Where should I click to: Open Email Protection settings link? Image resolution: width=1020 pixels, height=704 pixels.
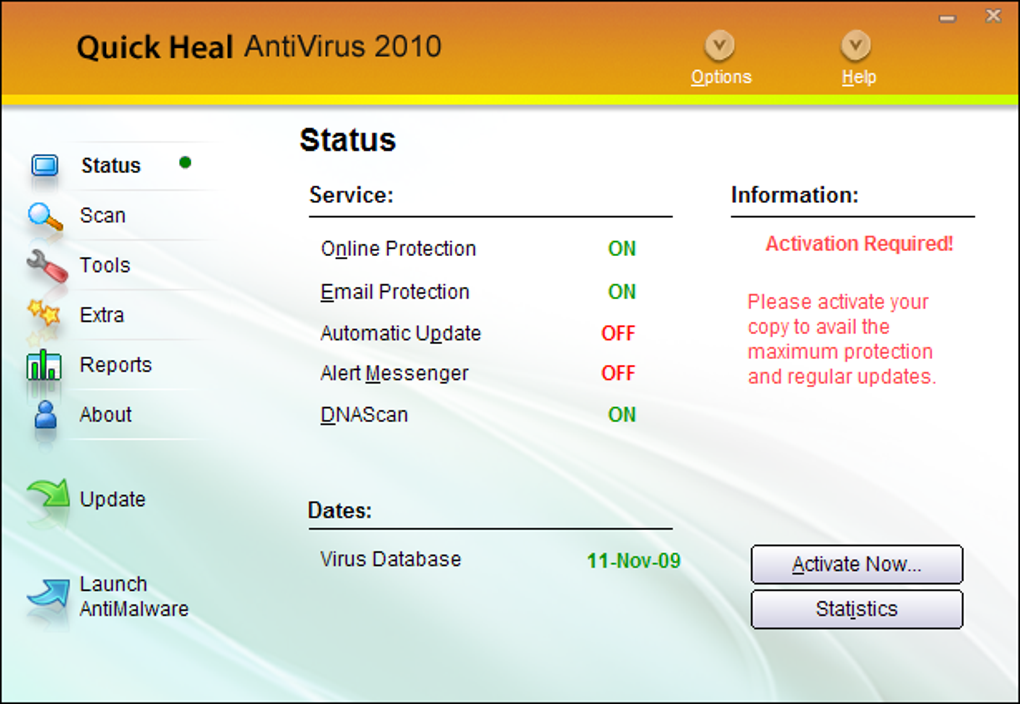click(394, 291)
